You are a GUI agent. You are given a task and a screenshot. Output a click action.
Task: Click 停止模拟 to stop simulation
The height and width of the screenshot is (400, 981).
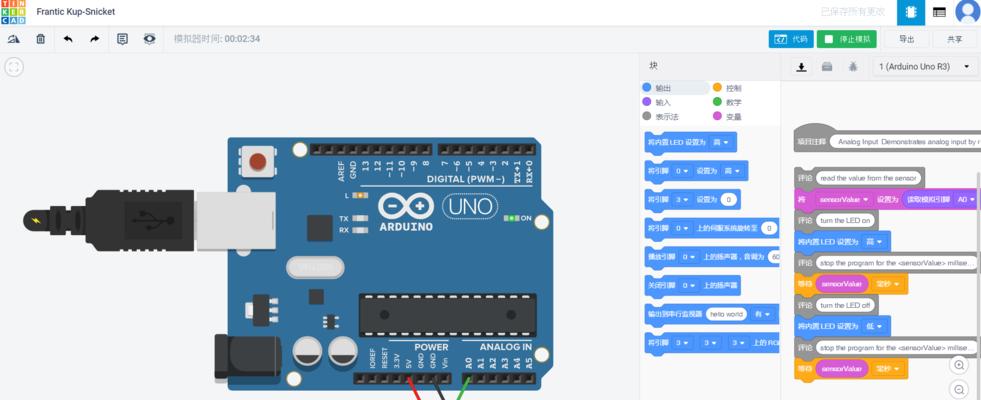(846, 39)
